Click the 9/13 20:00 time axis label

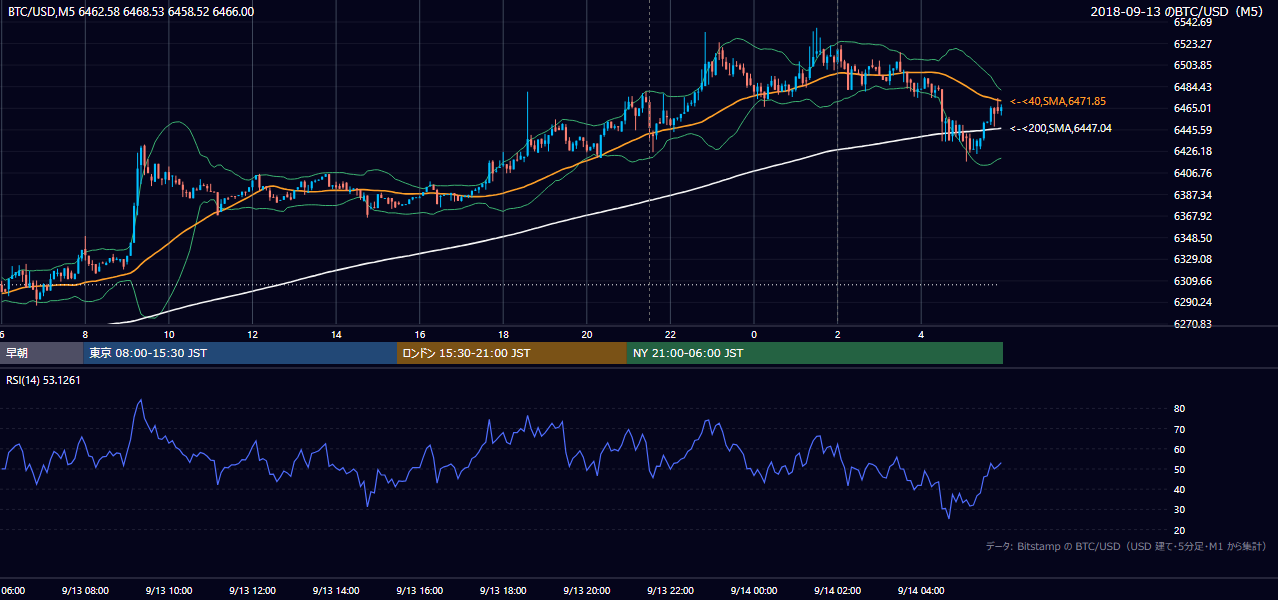pos(587,590)
